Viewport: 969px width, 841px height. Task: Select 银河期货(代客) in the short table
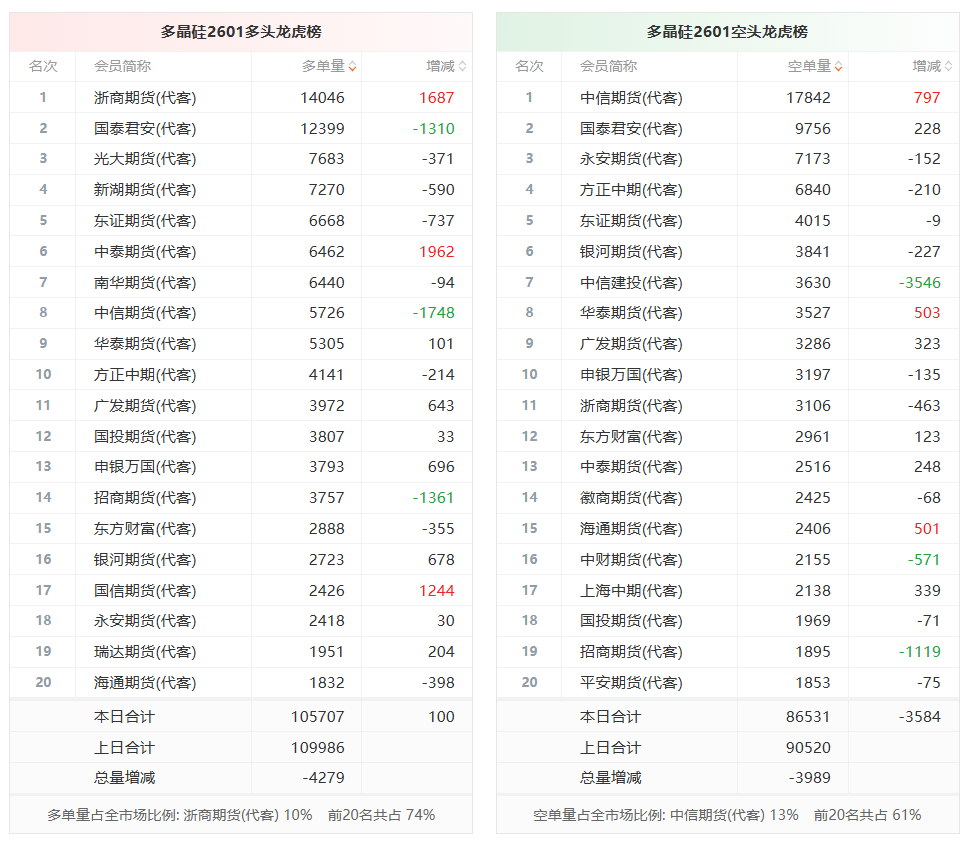(631, 251)
